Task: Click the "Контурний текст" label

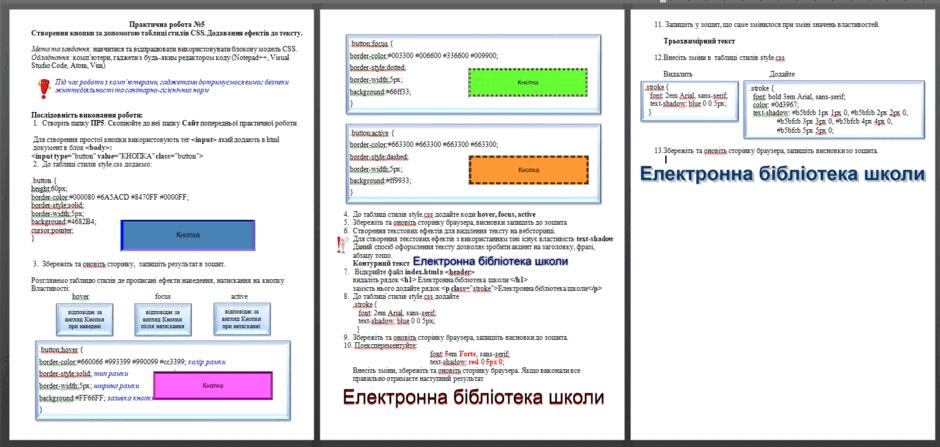Action: pyautogui.click(x=381, y=263)
